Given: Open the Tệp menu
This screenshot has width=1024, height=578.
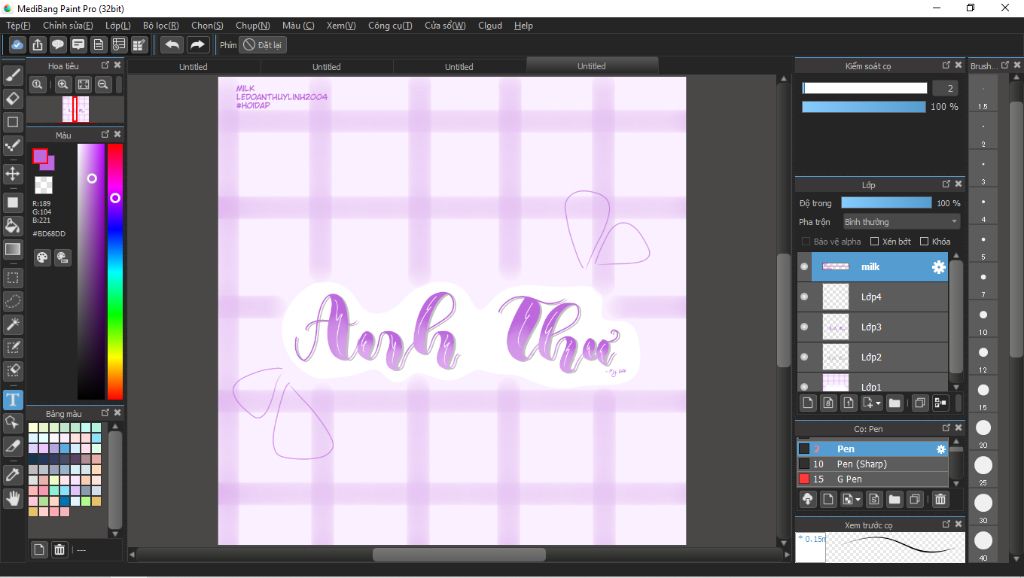Looking at the screenshot, I should point(18,25).
